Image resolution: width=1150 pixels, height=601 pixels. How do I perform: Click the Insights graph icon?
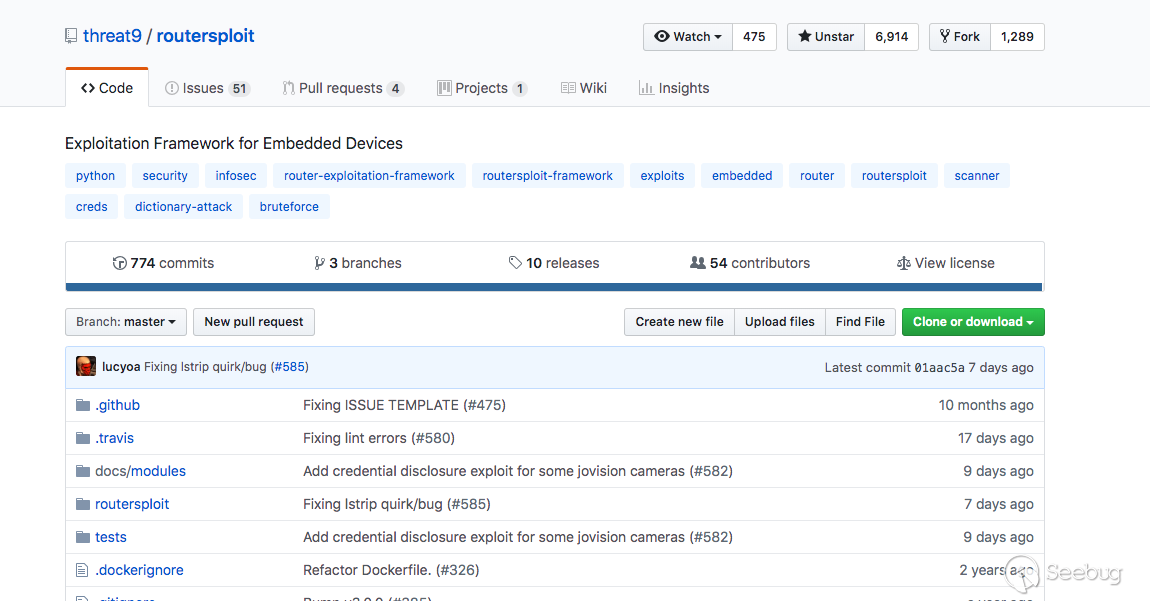coord(646,88)
